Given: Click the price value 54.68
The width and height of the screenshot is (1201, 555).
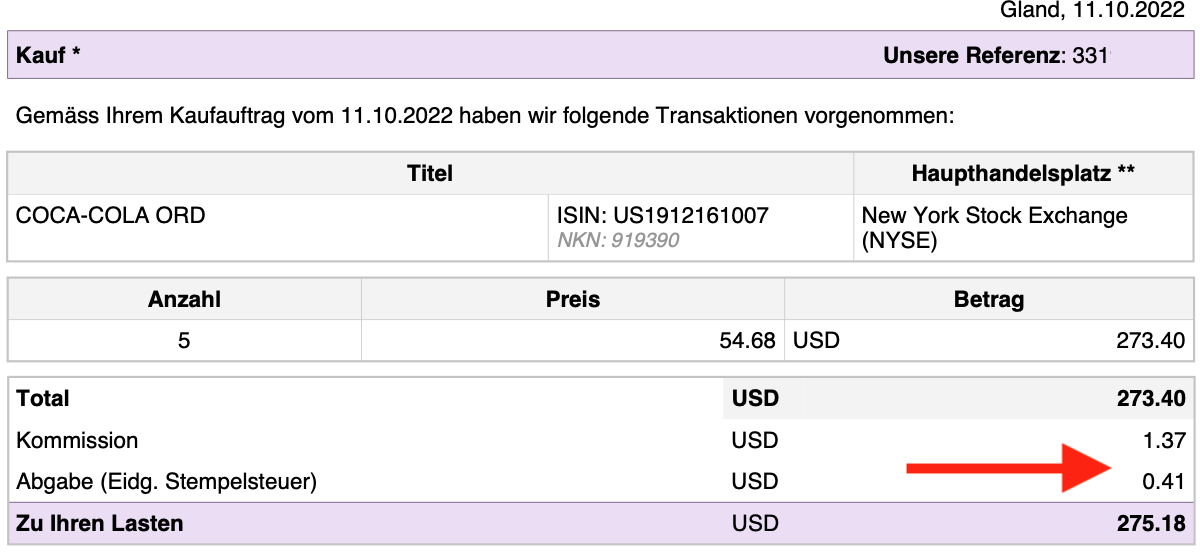Looking at the screenshot, I should [x=747, y=340].
